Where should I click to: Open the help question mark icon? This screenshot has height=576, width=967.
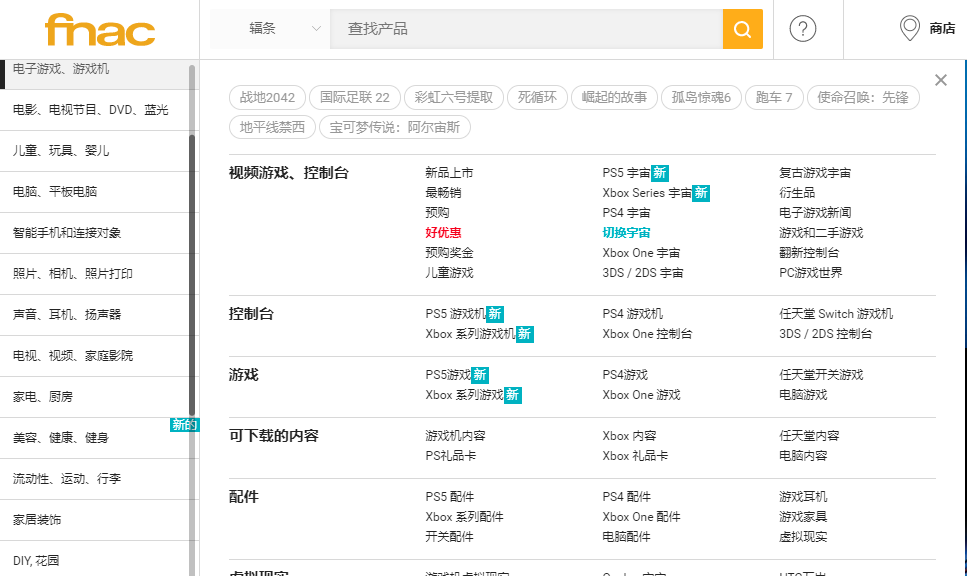coord(803,29)
